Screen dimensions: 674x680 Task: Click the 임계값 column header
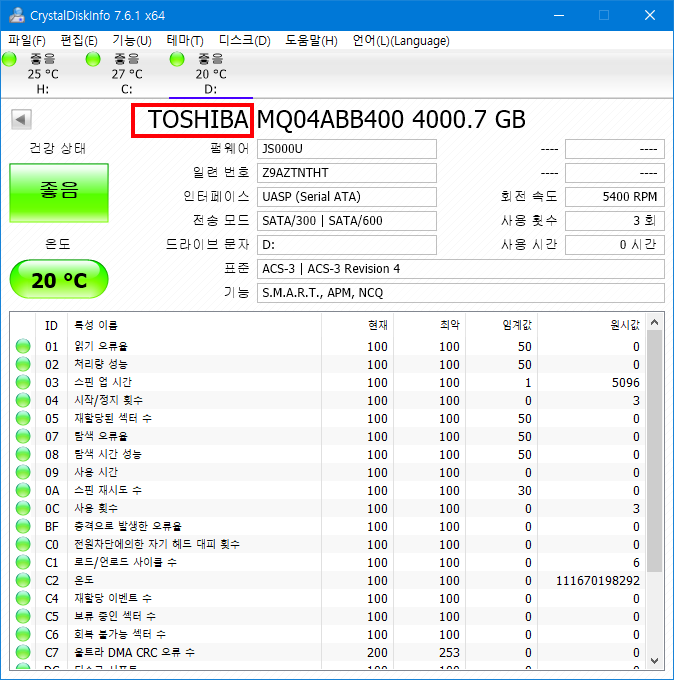click(501, 325)
